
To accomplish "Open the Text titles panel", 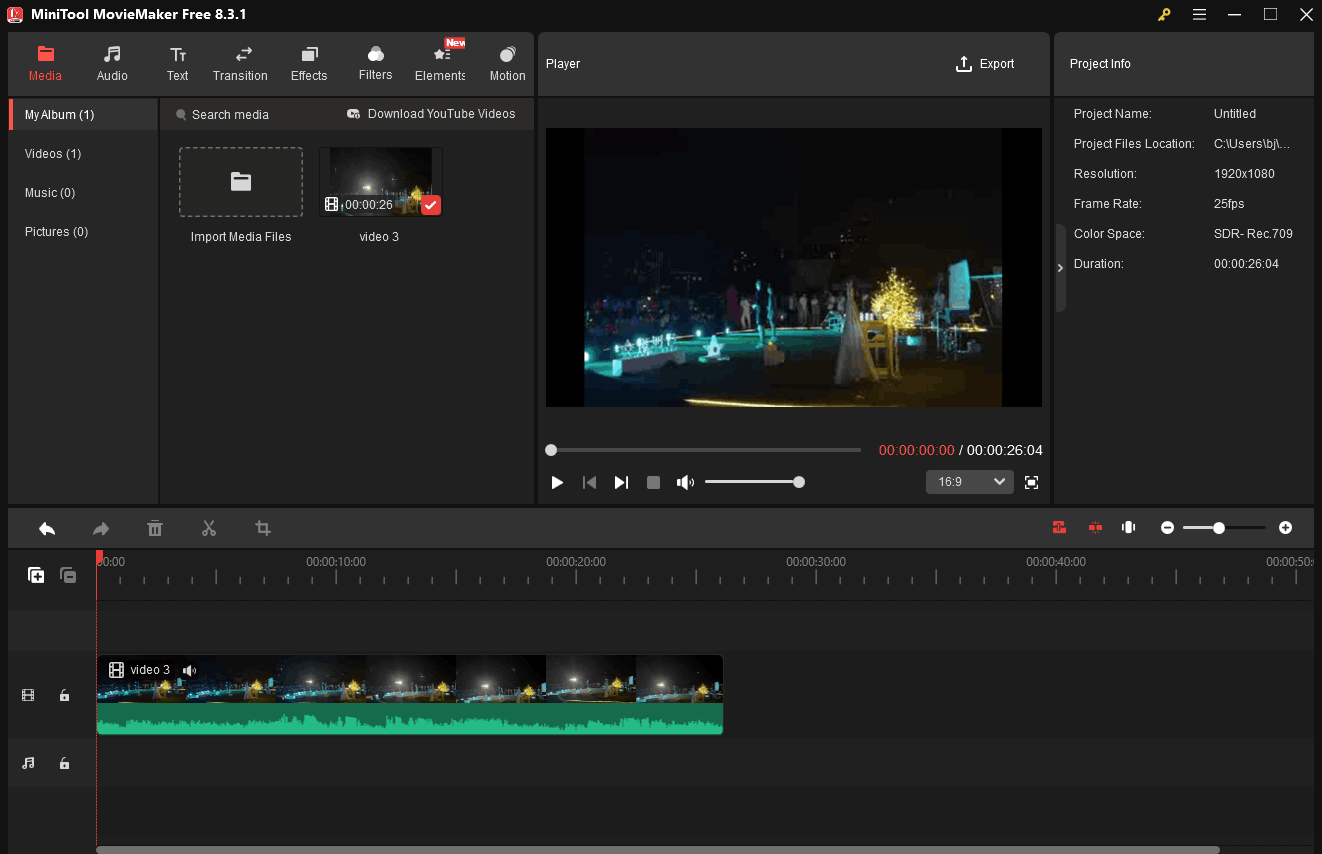I will 177,63.
